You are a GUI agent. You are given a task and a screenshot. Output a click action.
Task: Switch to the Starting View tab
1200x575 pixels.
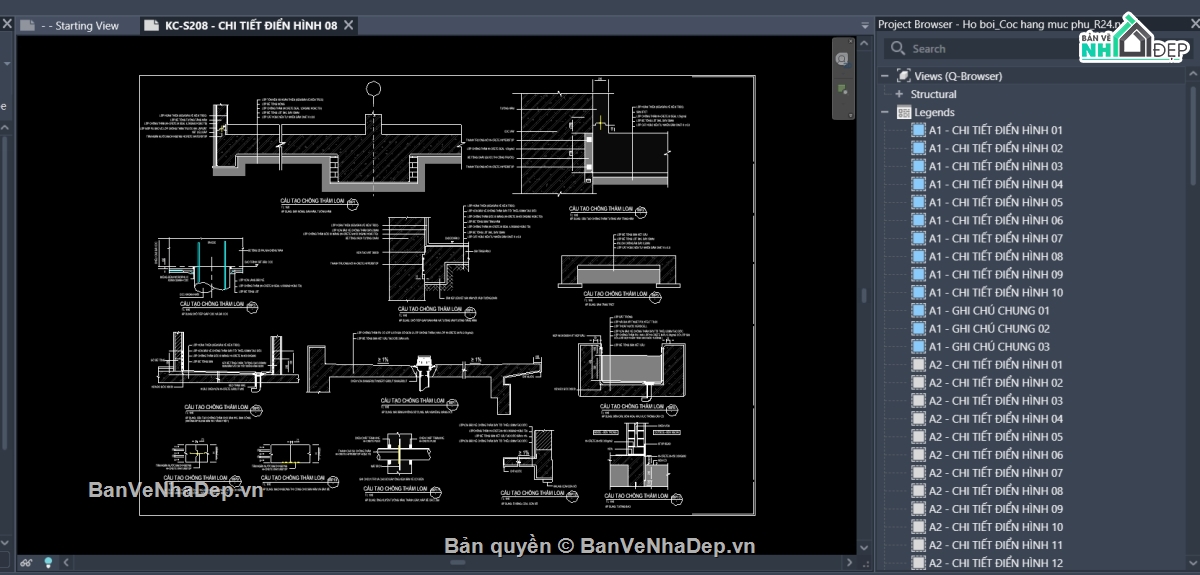click(80, 26)
